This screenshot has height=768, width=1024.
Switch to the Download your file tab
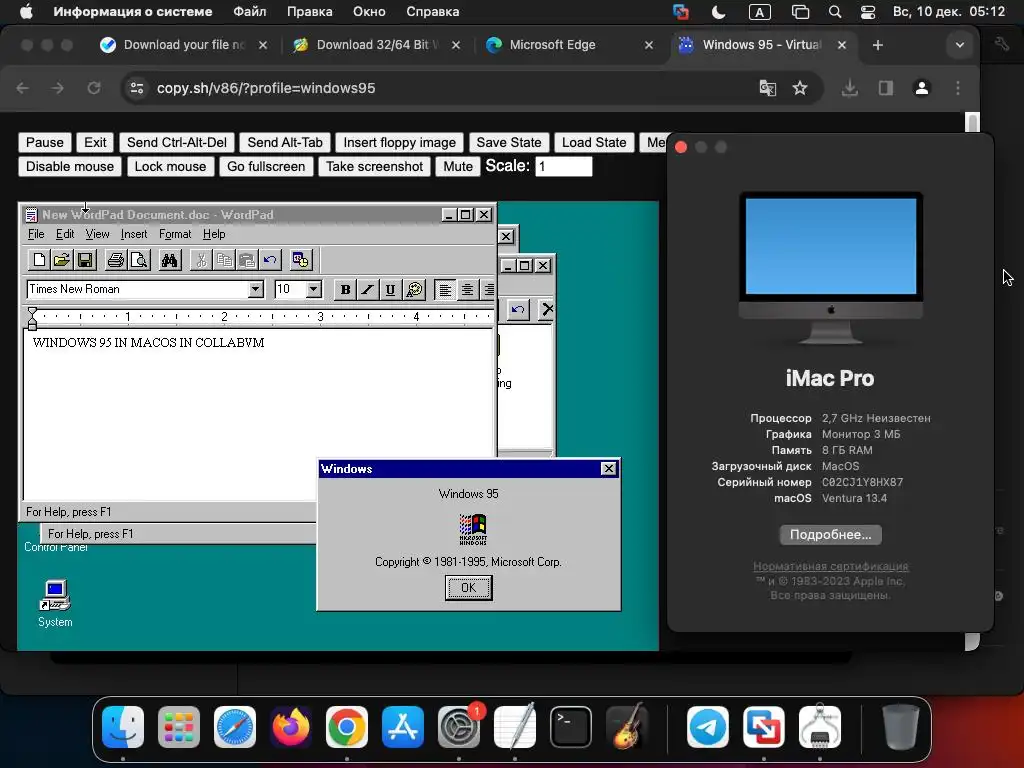tap(184, 45)
